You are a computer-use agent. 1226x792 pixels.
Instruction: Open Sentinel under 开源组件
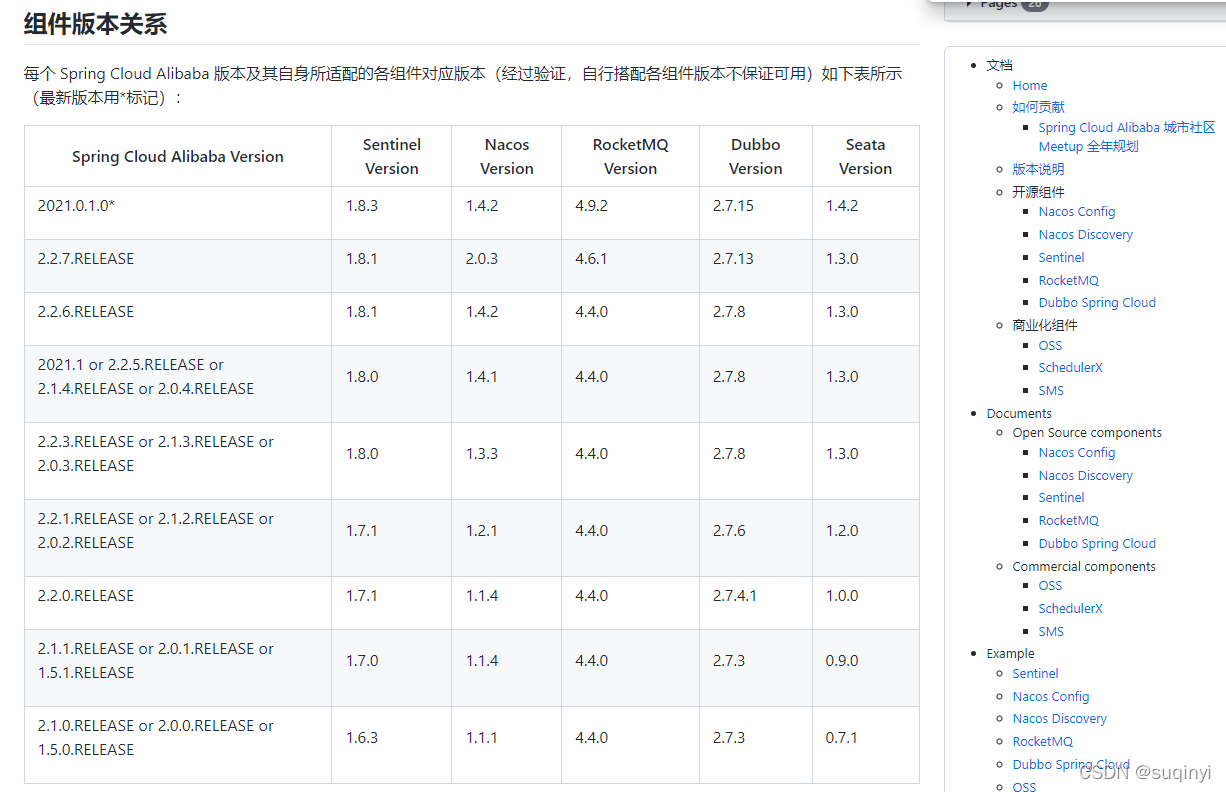coord(1061,258)
